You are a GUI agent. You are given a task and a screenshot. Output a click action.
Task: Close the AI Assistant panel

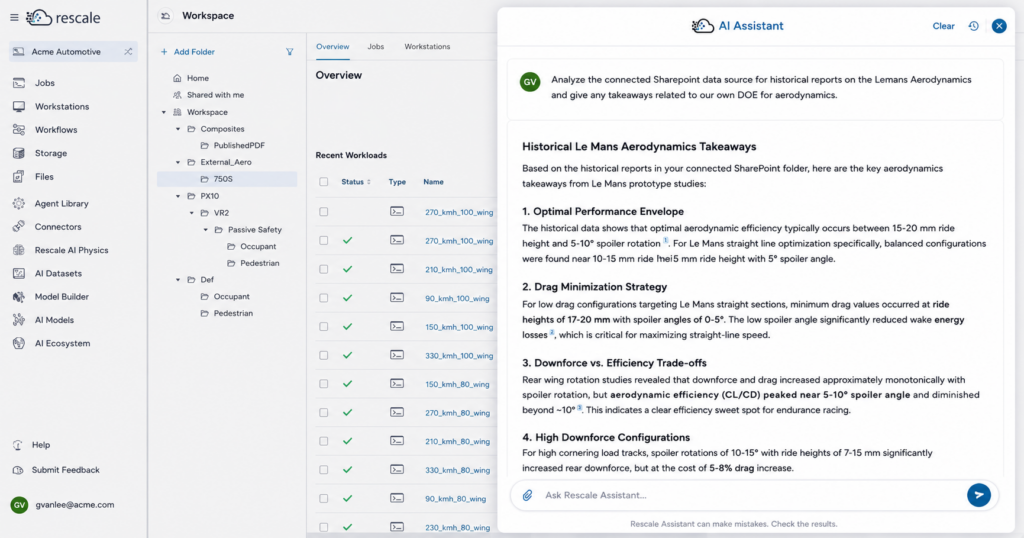pos(999,26)
